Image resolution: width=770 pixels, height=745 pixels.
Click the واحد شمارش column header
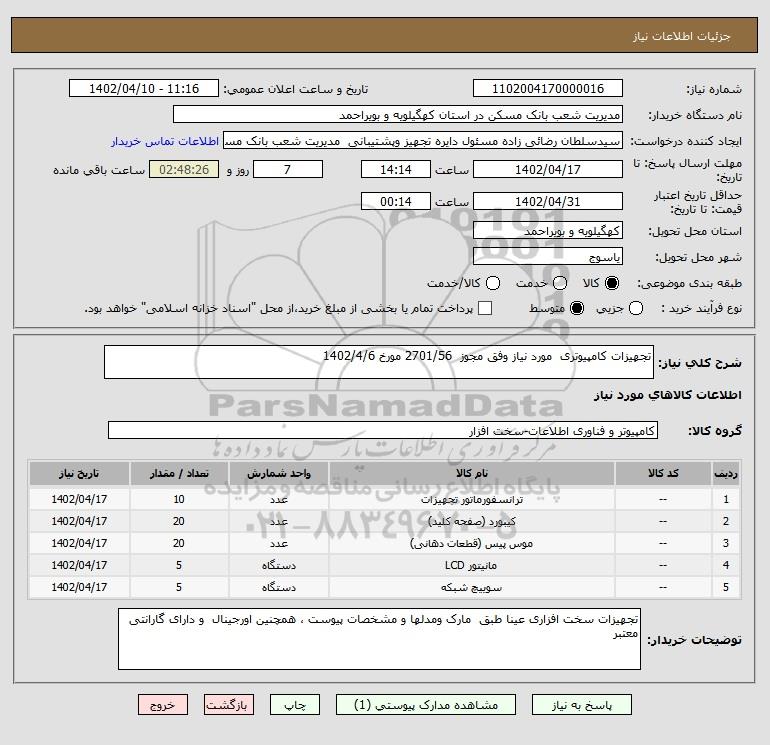pos(278,473)
